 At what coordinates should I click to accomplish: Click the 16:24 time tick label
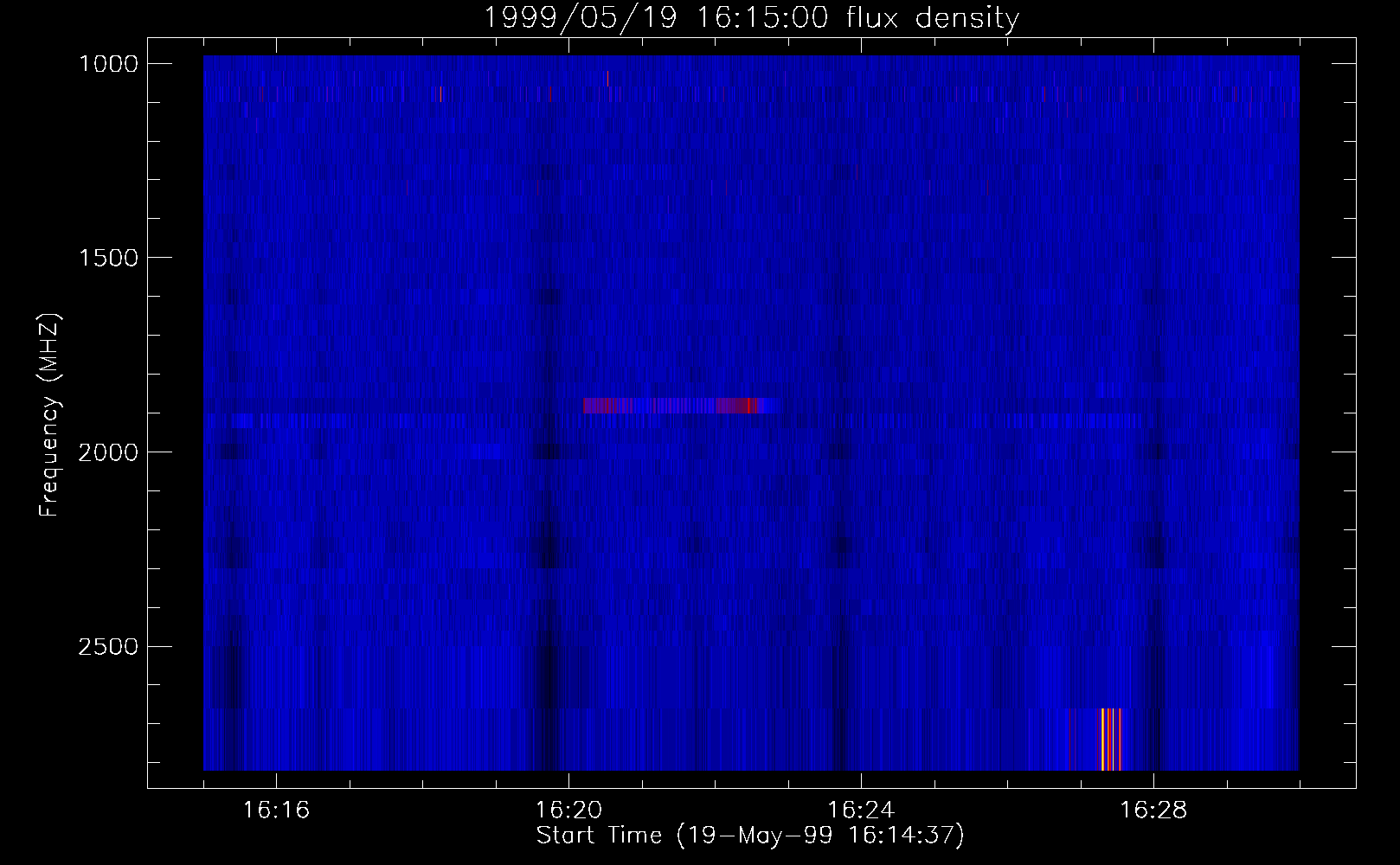point(861,811)
